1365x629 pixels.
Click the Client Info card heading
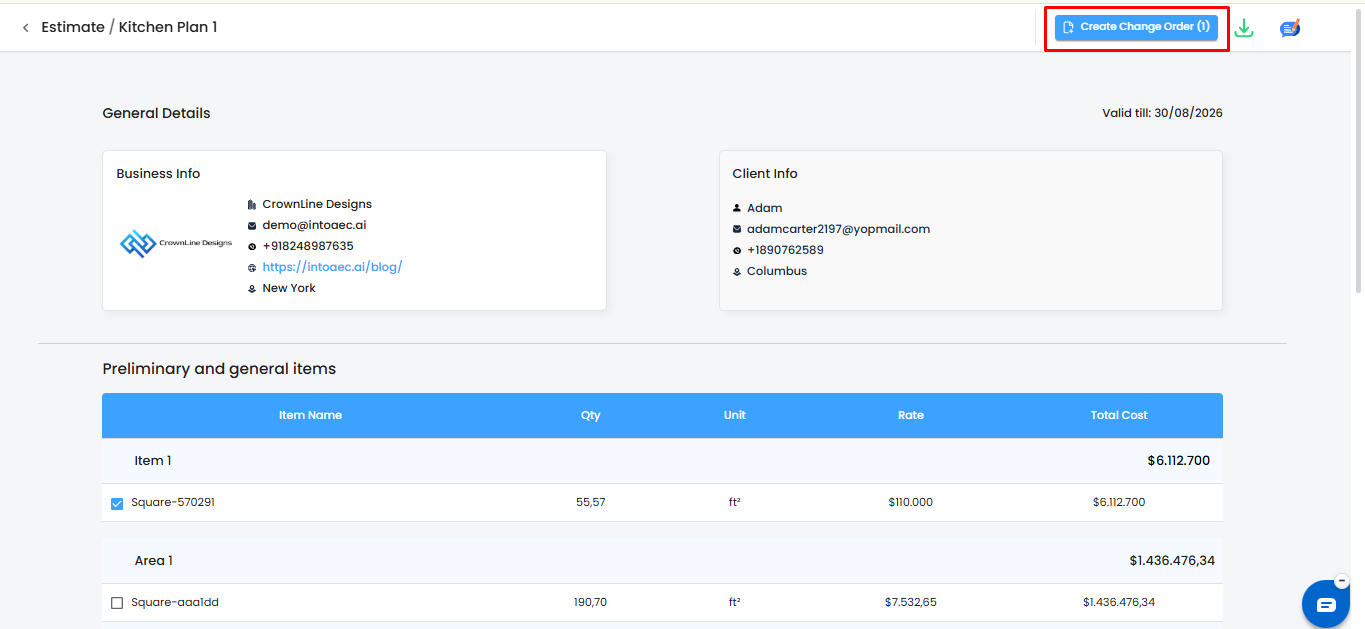click(765, 174)
